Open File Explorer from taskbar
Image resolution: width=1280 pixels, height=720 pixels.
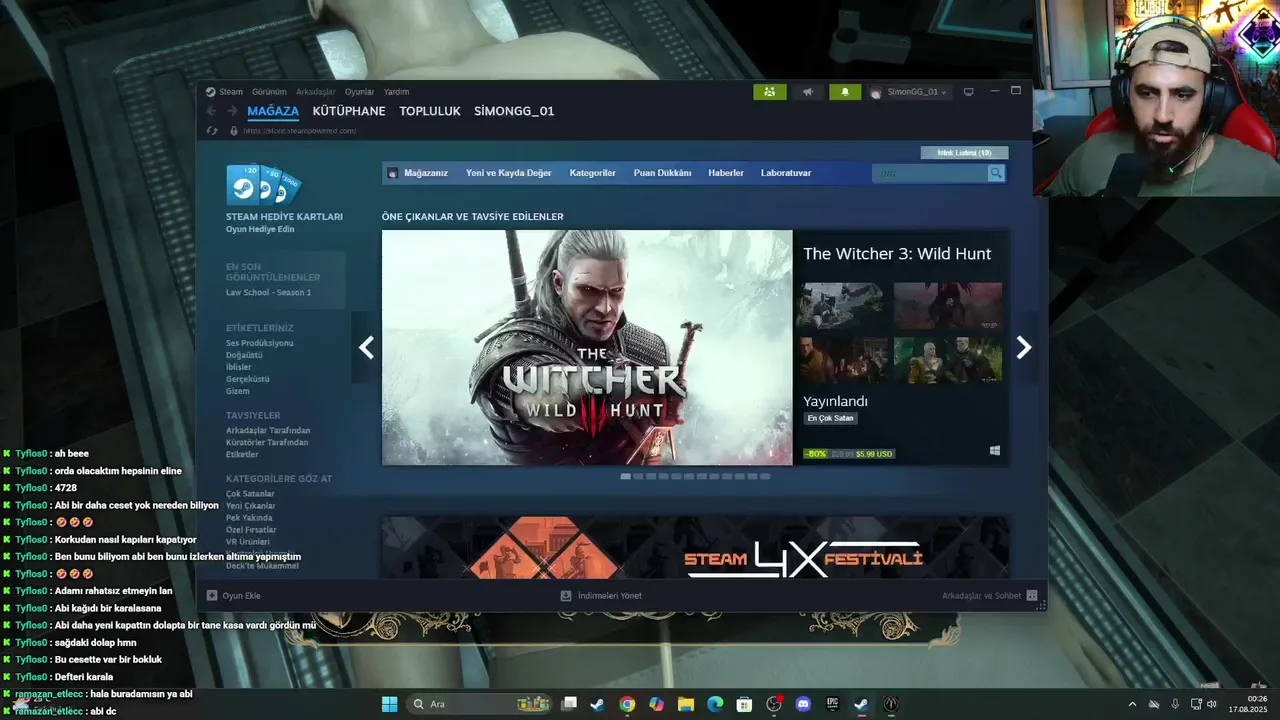coord(686,704)
